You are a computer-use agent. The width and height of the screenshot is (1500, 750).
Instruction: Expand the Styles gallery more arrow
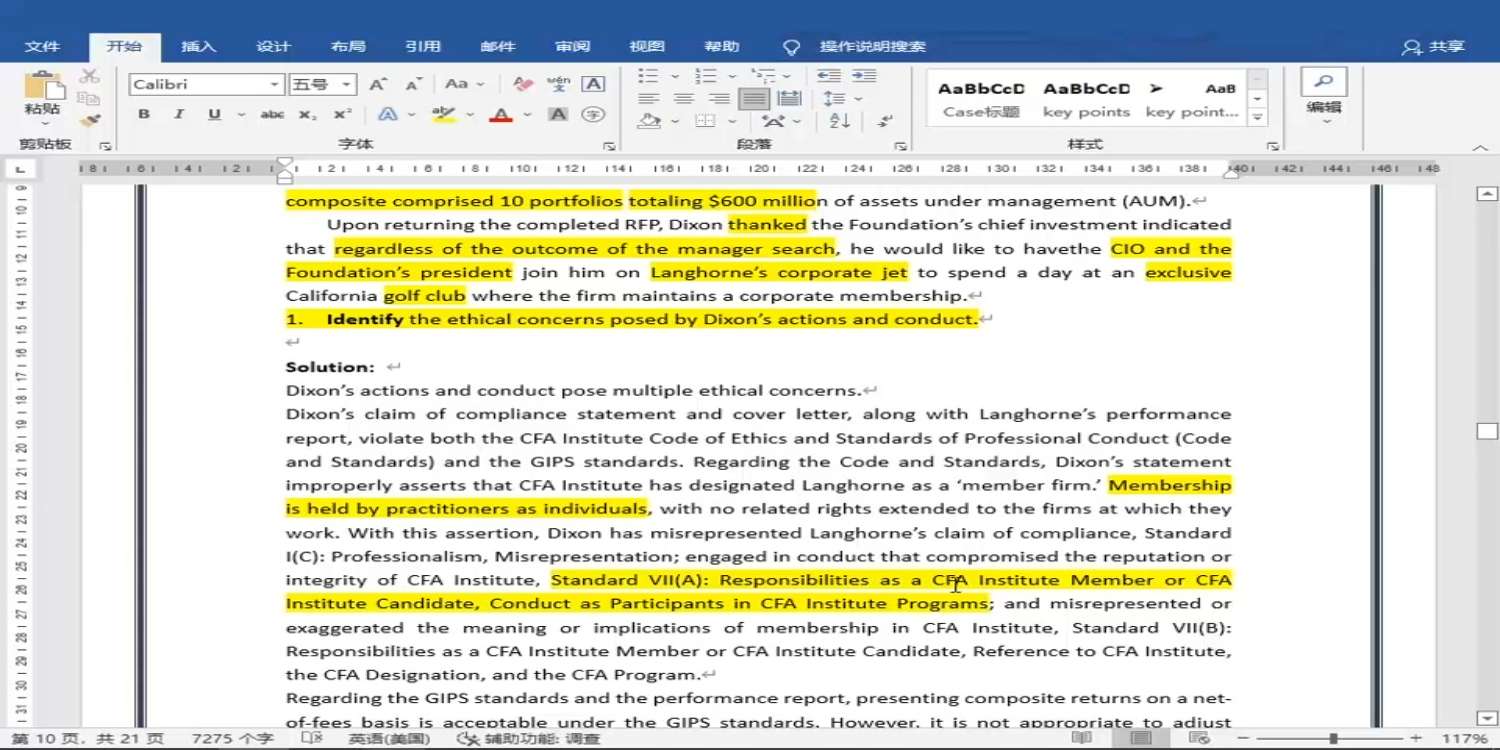point(1258,118)
